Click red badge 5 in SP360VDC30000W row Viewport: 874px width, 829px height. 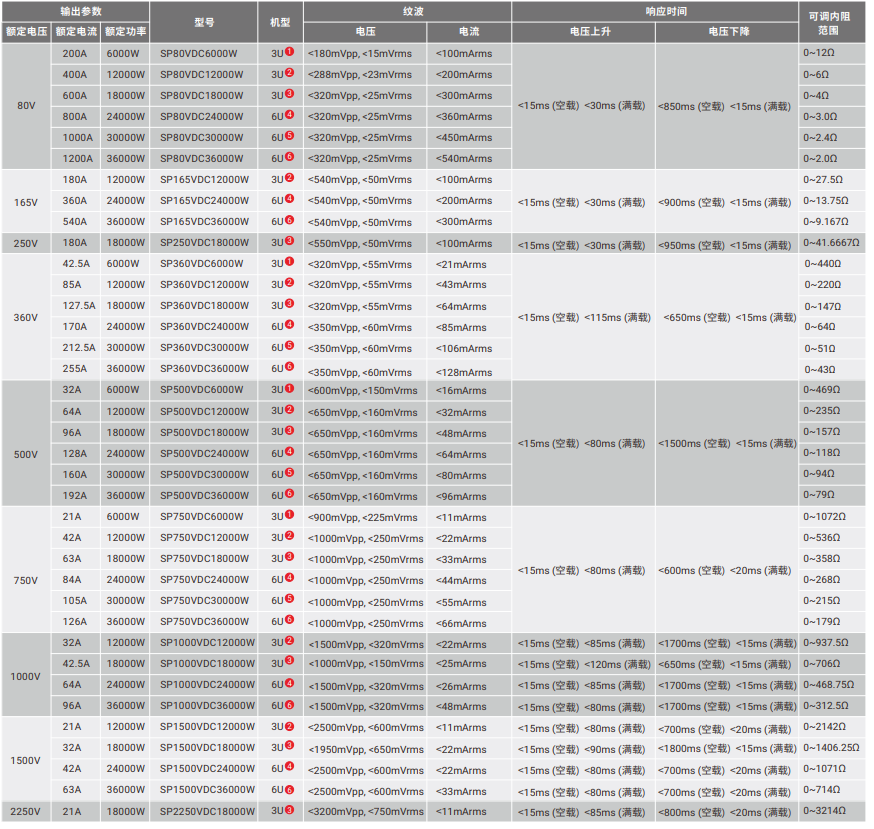pos(289,346)
